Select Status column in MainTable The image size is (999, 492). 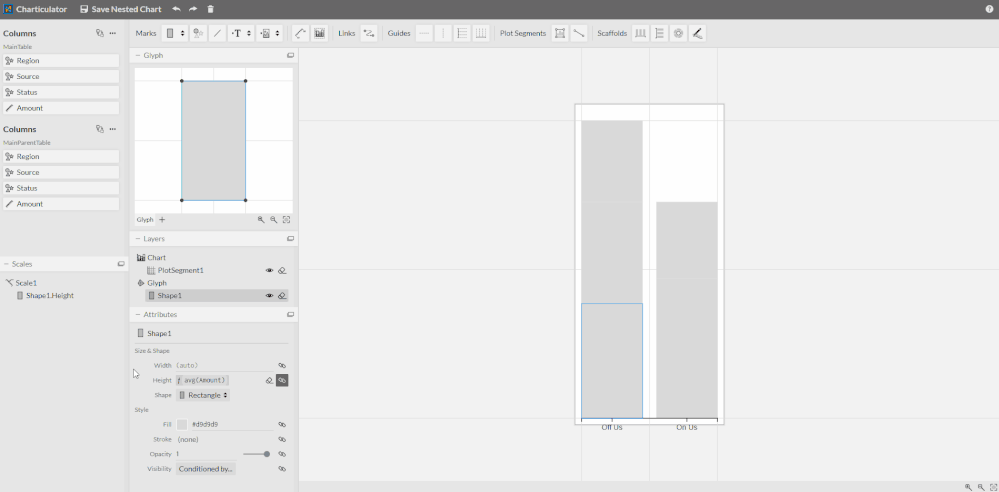point(61,92)
